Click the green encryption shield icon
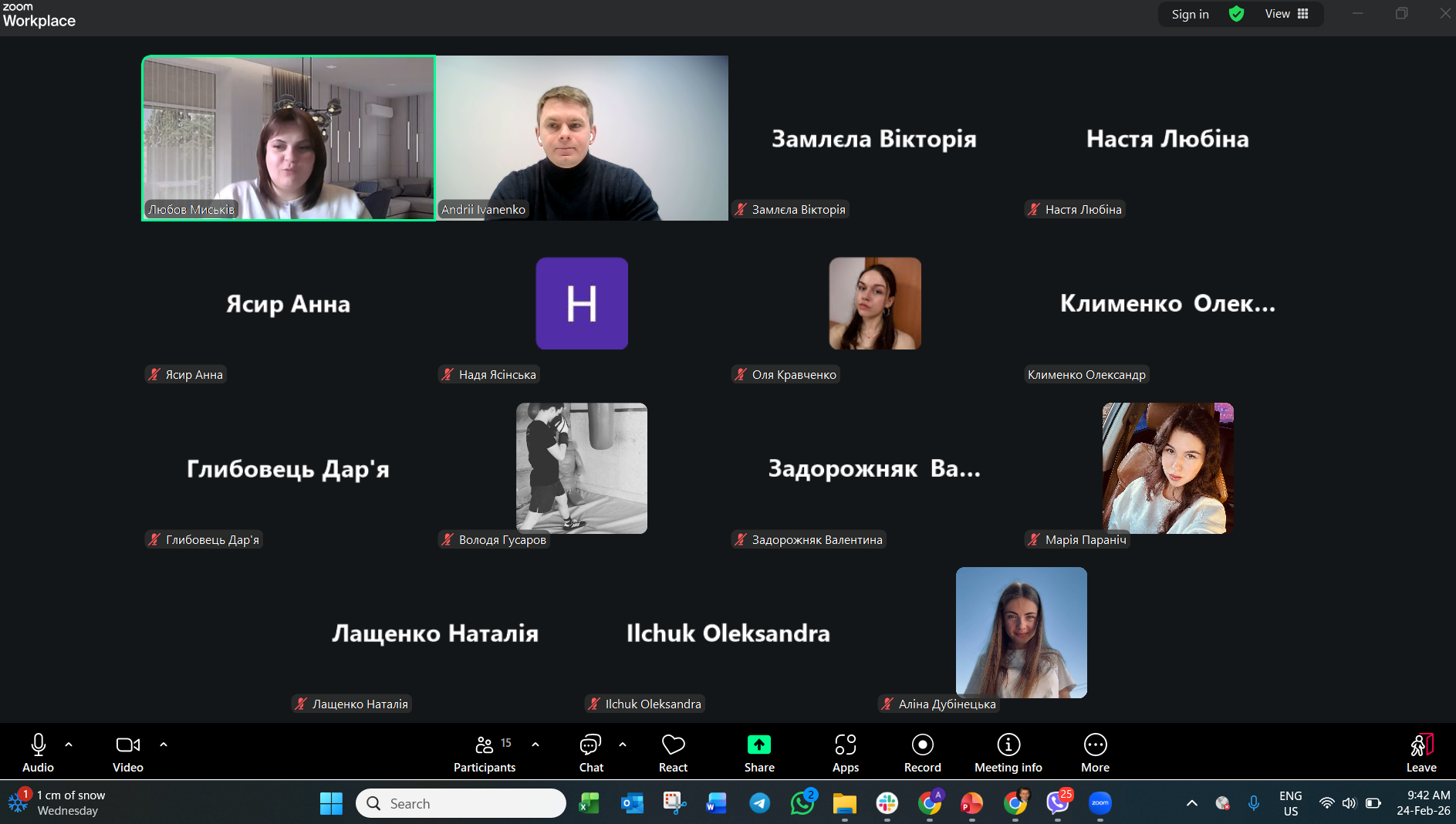The image size is (1456, 824). tap(1236, 14)
